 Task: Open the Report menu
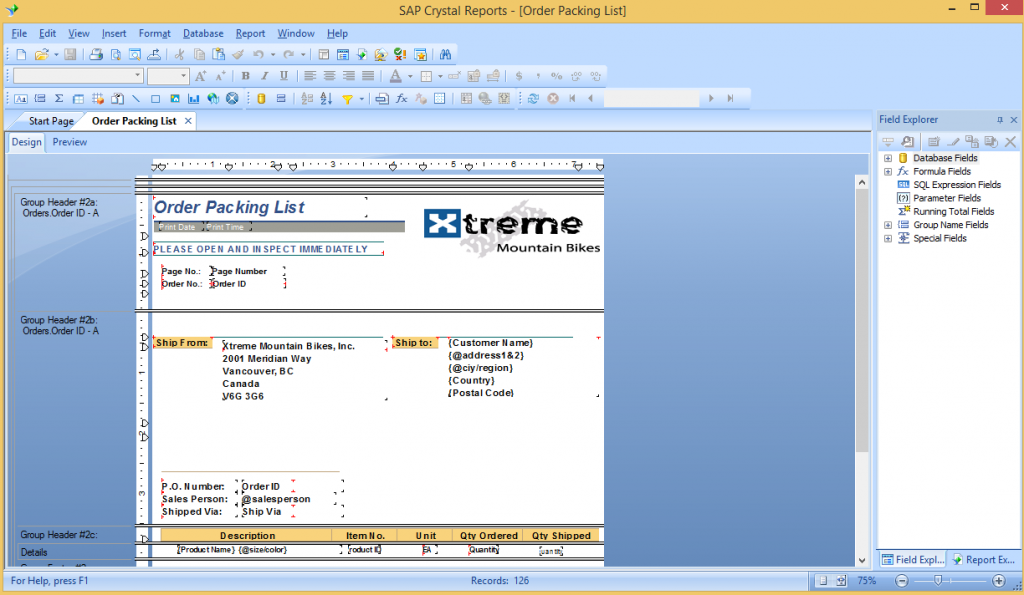pyautogui.click(x=250, y=33)
